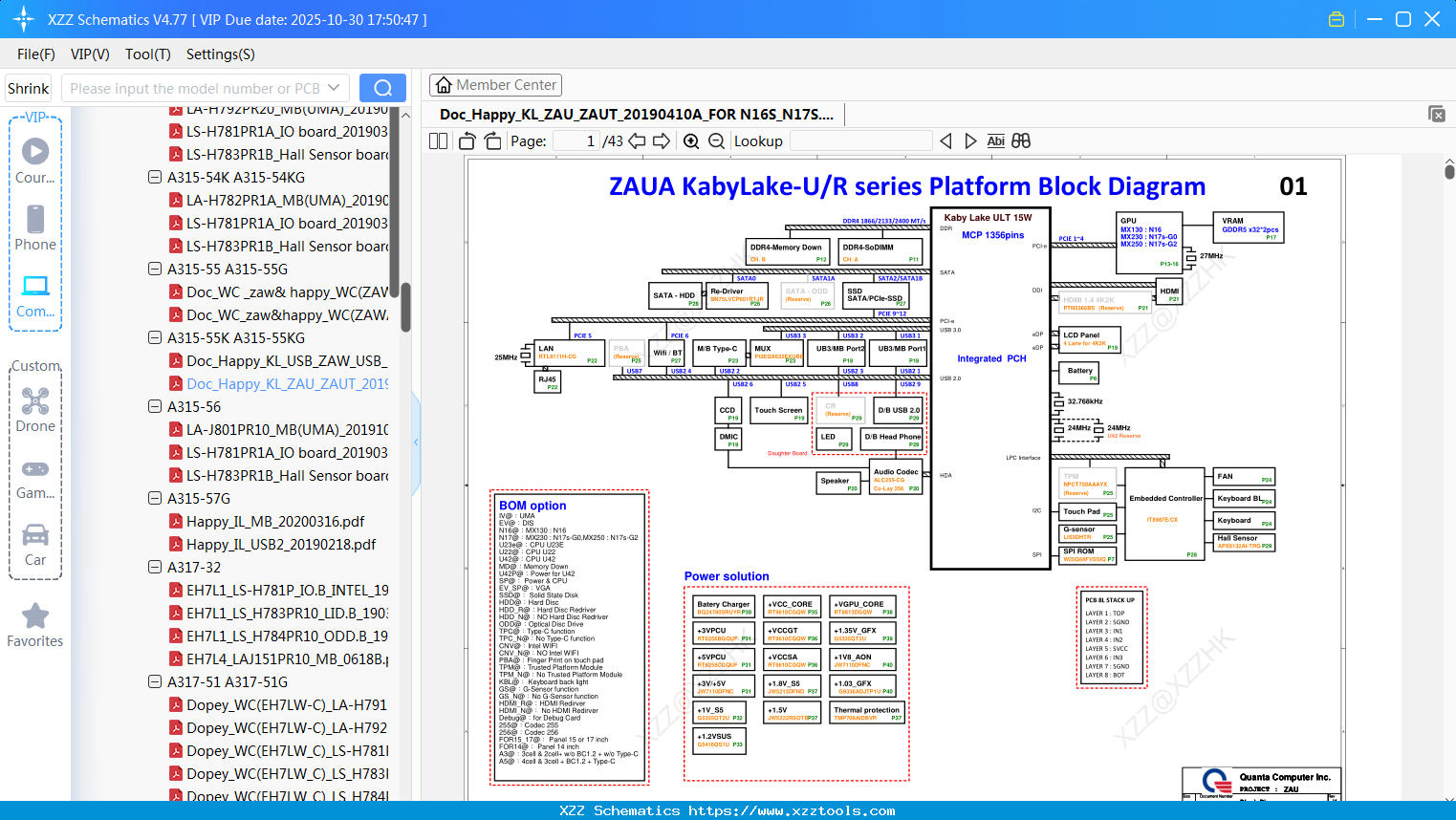The width and height of the screenshot is (1456, 820).
Task: Click the yellow gift icon in title bar
Action: pyautogui.click(x=1336, y=19)
